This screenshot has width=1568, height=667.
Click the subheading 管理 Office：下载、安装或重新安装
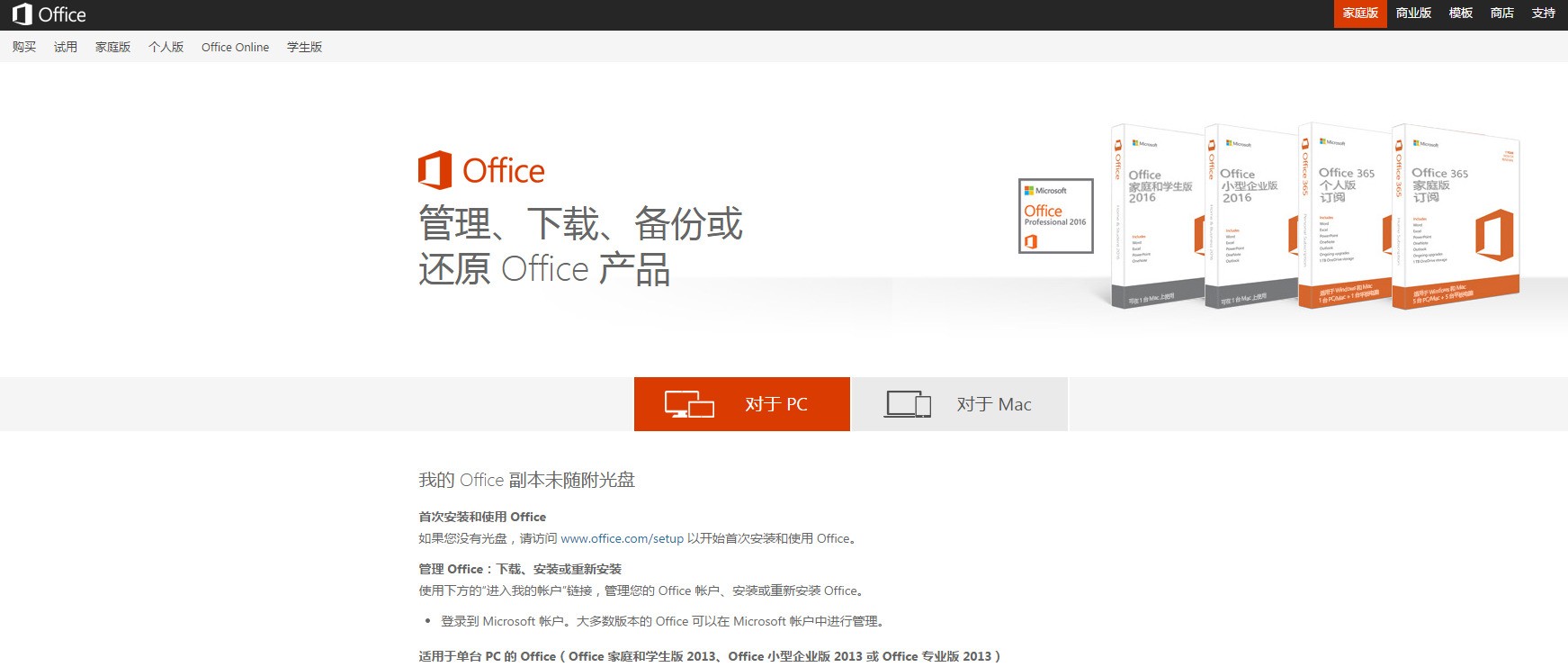(x=520, y=569)
